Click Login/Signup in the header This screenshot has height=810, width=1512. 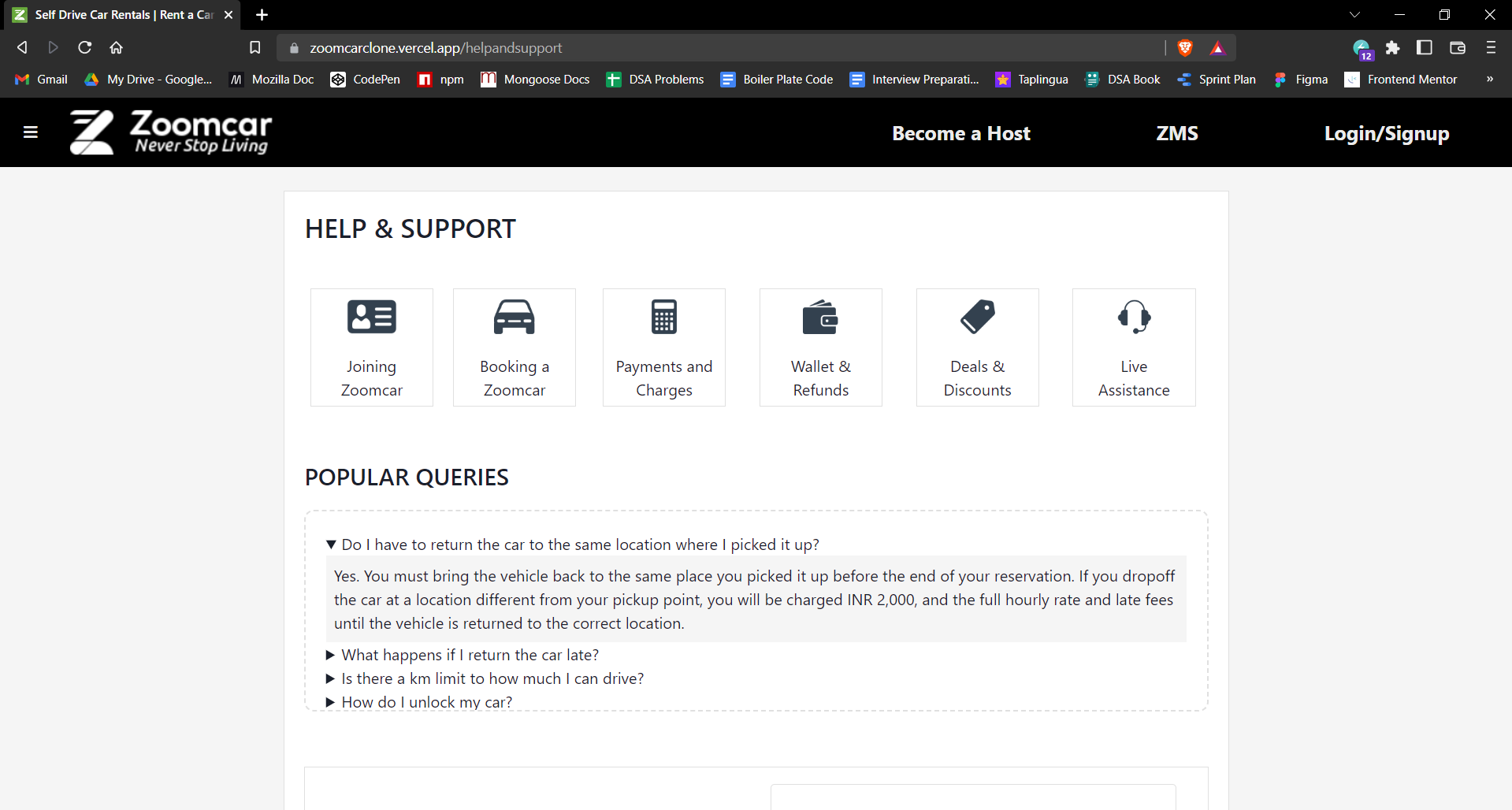click(x=1387, y=134)
